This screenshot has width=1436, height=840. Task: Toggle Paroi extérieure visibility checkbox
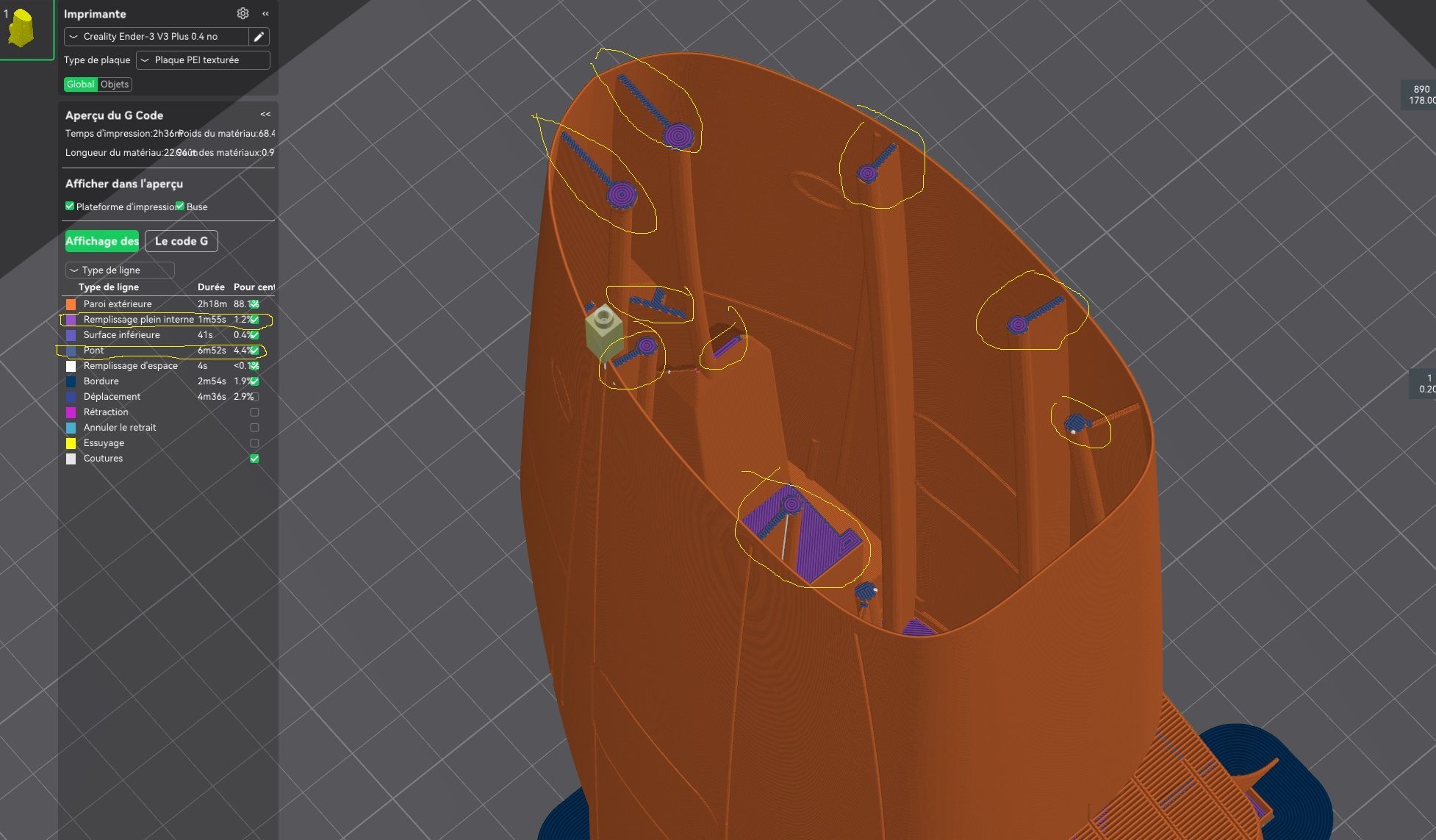254,304
